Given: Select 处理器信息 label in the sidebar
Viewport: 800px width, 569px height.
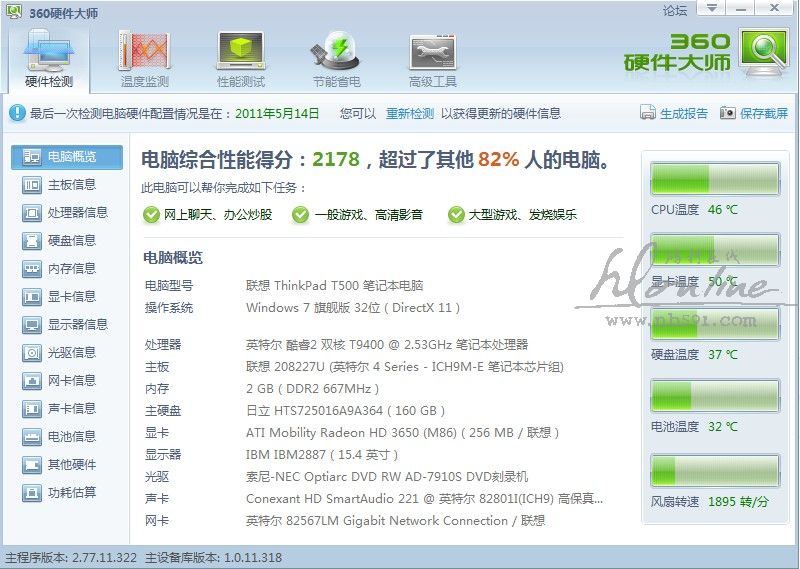Looking at the screenshot, I should pyautogui.click(x=78, y=213).
